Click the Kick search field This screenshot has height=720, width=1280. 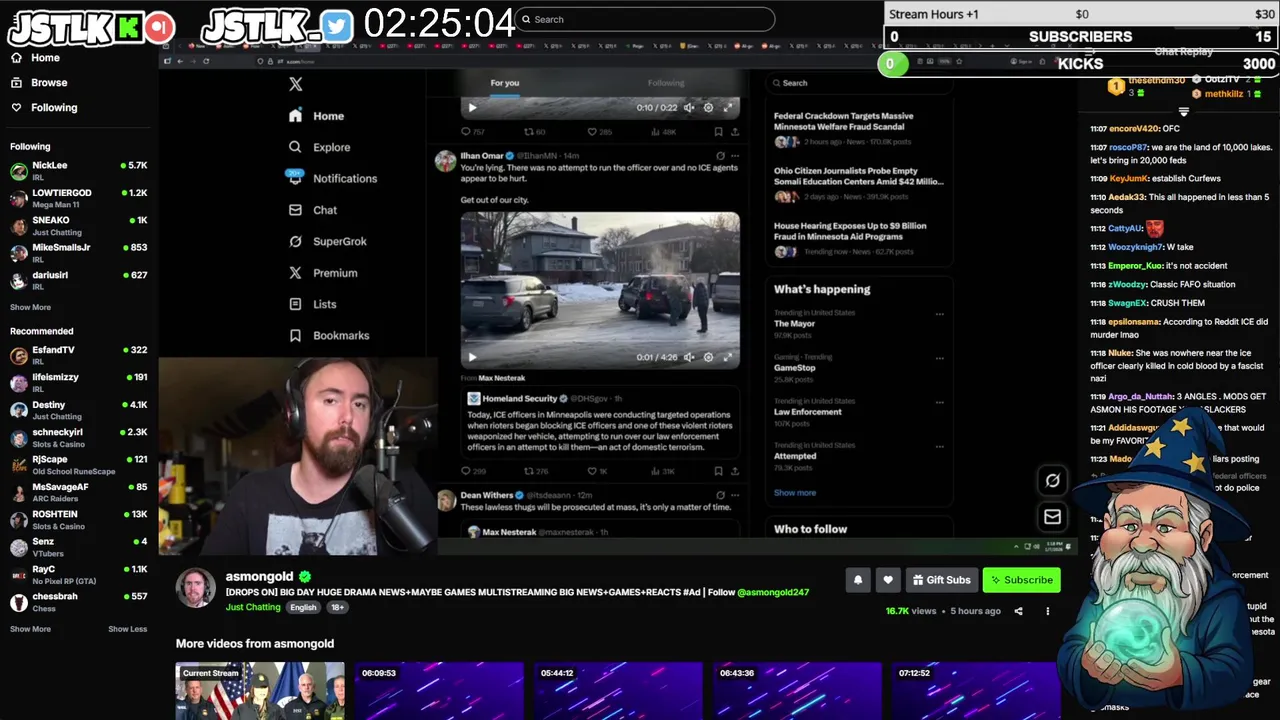[644, 19]
